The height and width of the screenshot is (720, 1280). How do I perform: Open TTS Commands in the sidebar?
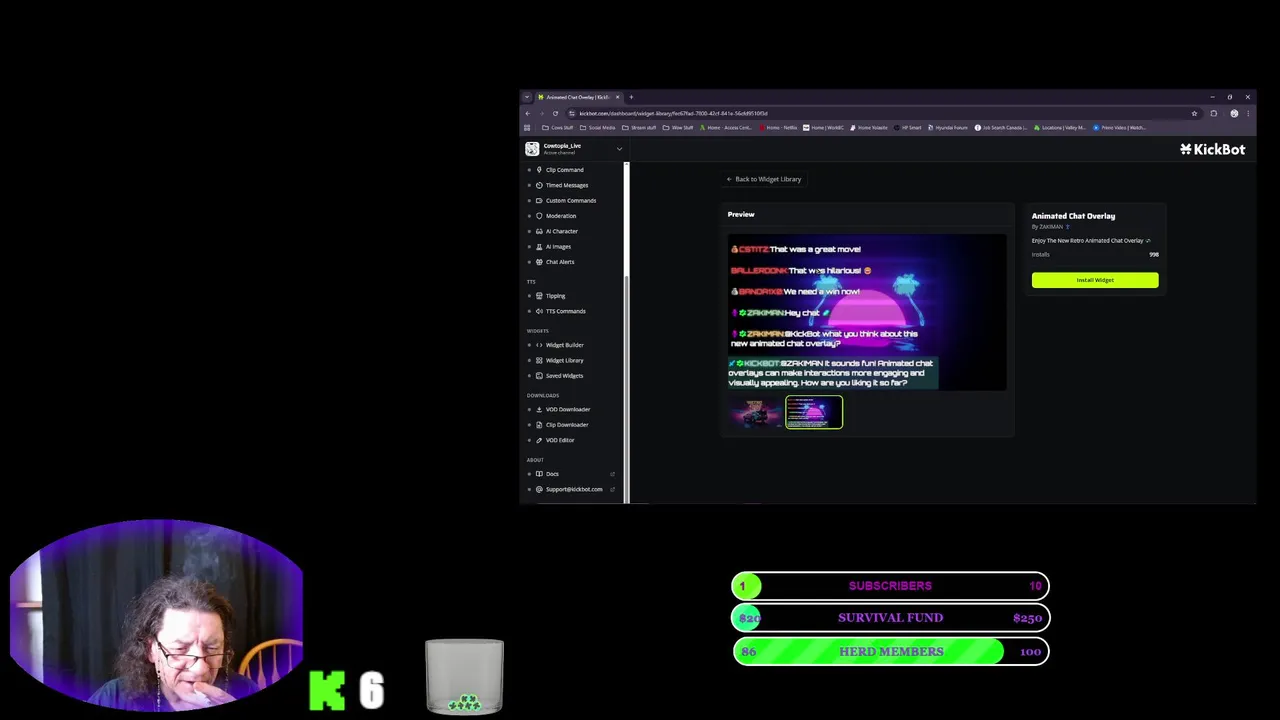[565, 311]
